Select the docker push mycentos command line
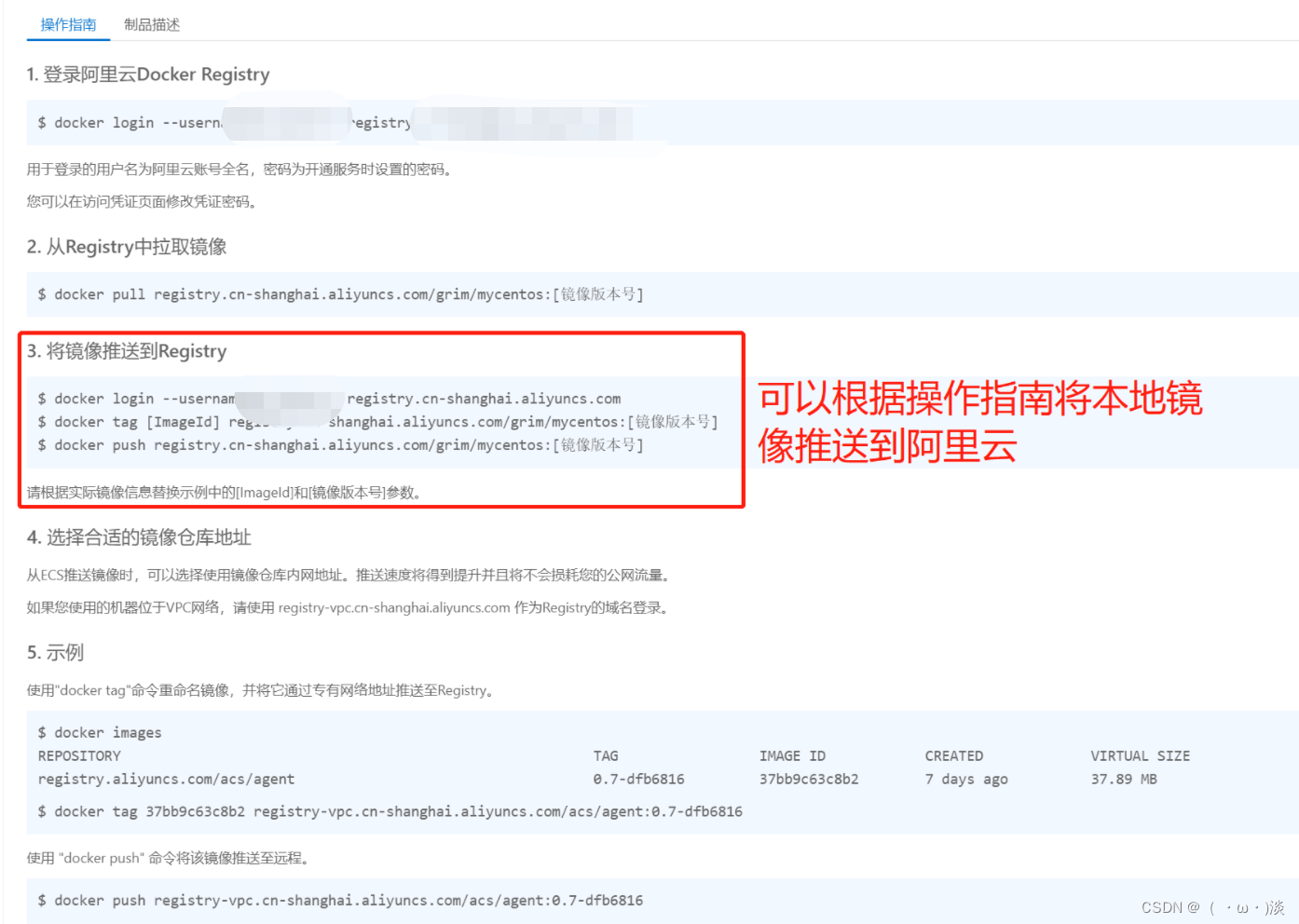Viewport: 1299px width, 924px height. pos(340,445)
